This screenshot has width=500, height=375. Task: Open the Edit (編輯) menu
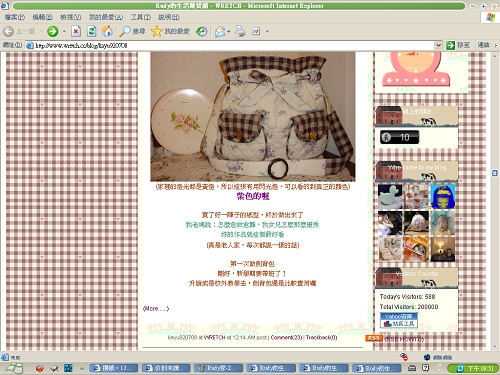(42, 17)
